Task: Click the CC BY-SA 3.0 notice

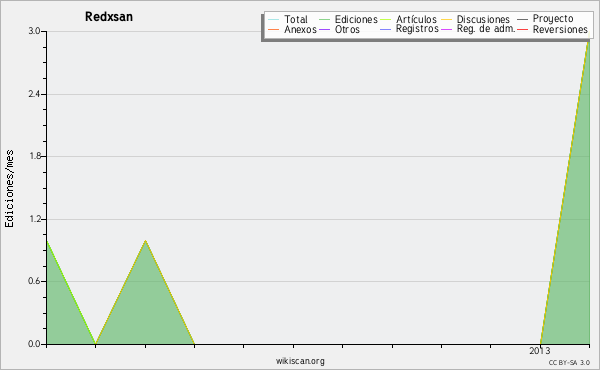Action: click(x=569, y=363)
